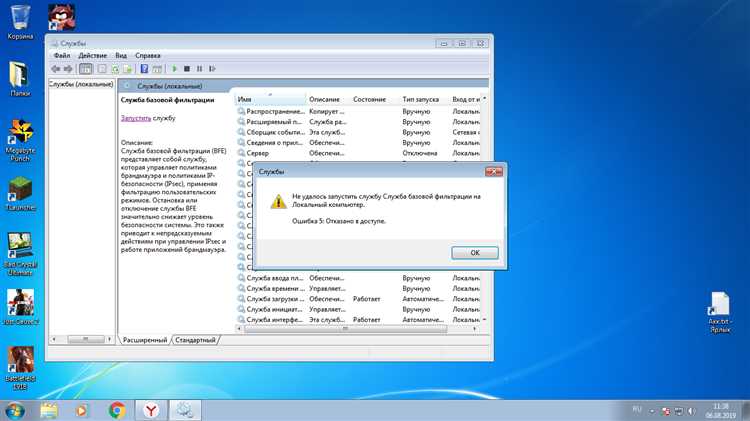Open the Файл menu
Image resolution: width=750 pixels, height=421 pixels.
click(62, 55)
